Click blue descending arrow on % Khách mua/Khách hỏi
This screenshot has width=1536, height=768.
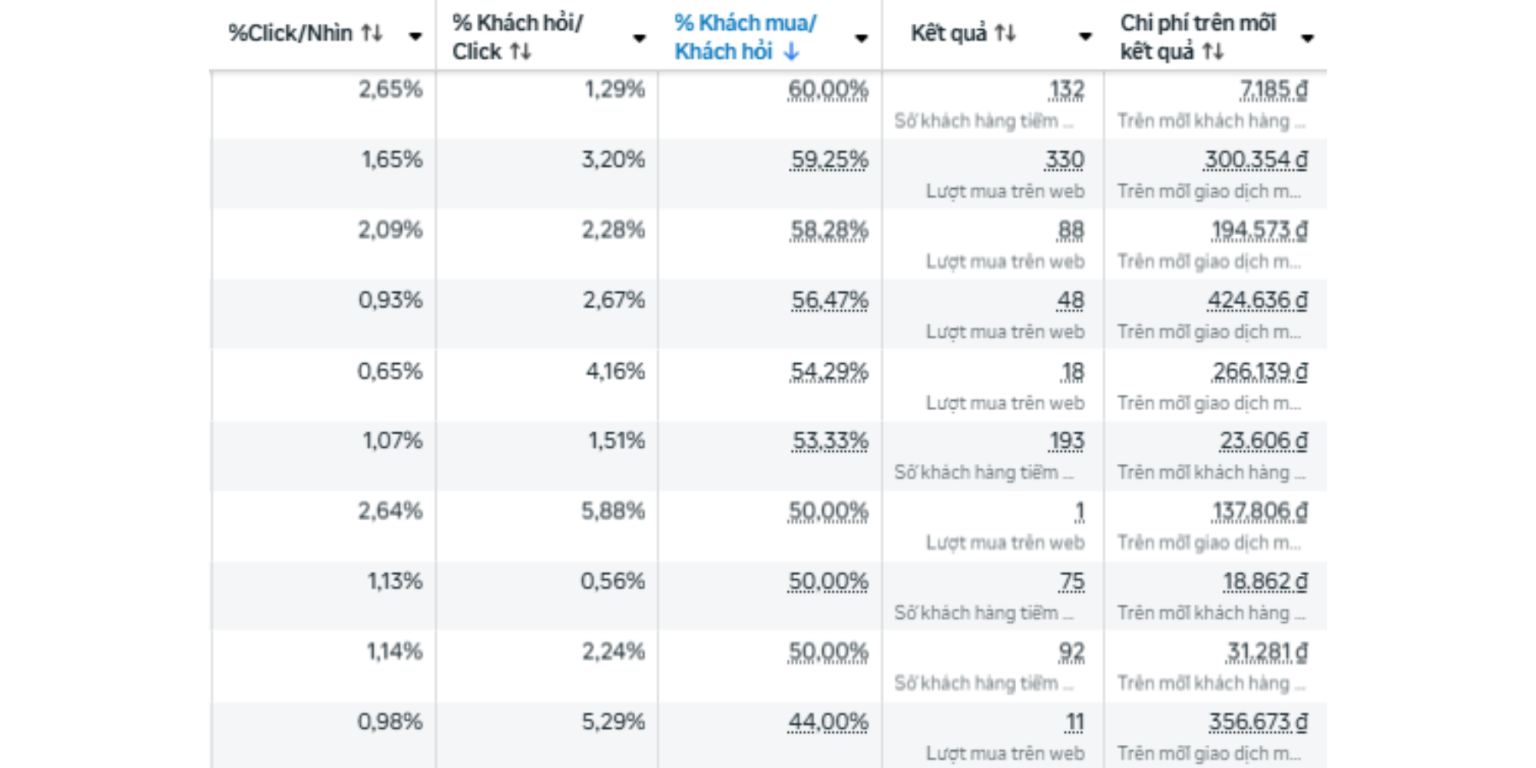click(x=791, y=52)
